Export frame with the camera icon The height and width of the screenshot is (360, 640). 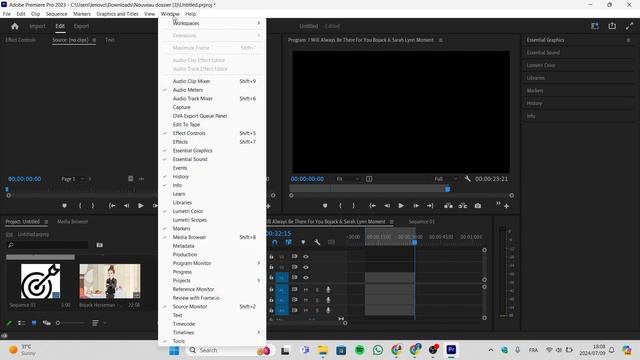[x=478, y=206]
